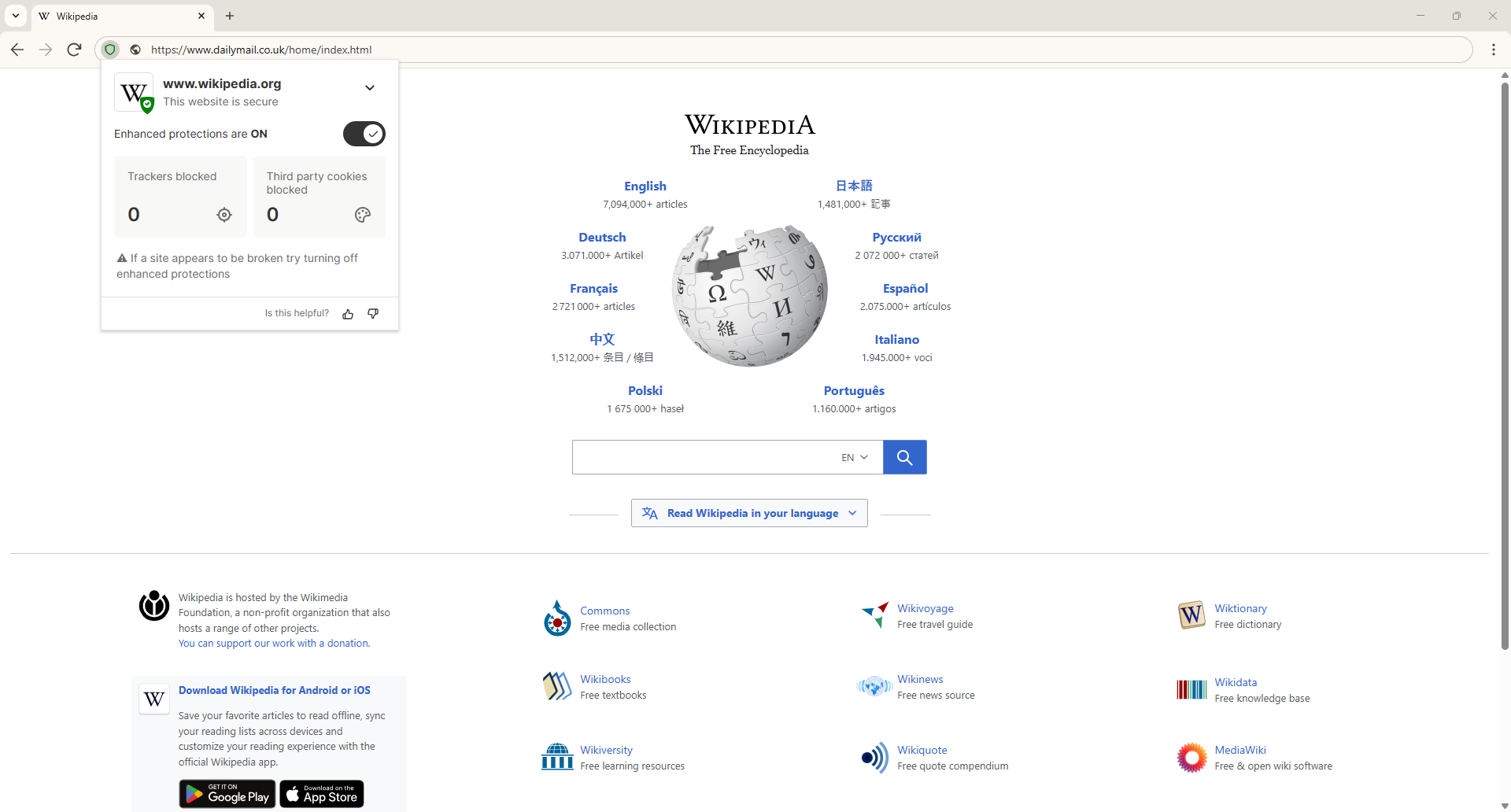Click the shield protection icon in address bar
The width and height of the screenshot is (1511, 812).
click(x=111, y=50)
